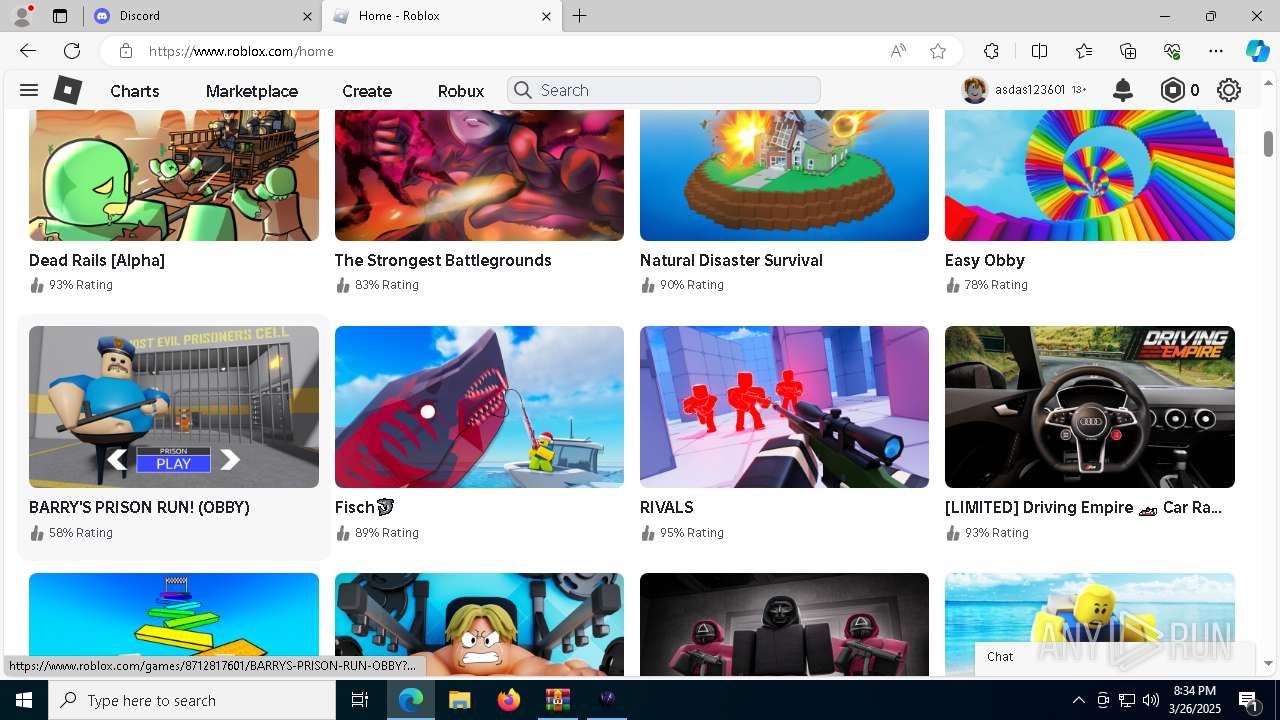Open the Windows Start menu
This screenshot has width=1280, height=720.
23,700
